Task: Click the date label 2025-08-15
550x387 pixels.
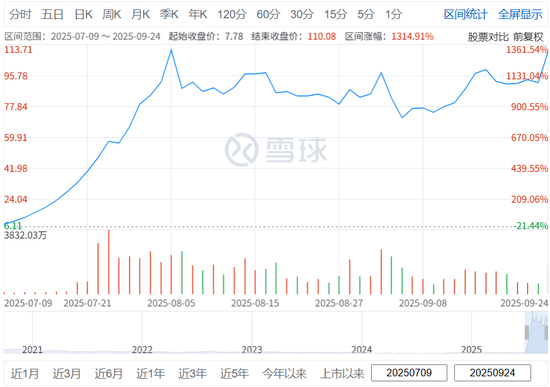Action: (x=255, y=303)
